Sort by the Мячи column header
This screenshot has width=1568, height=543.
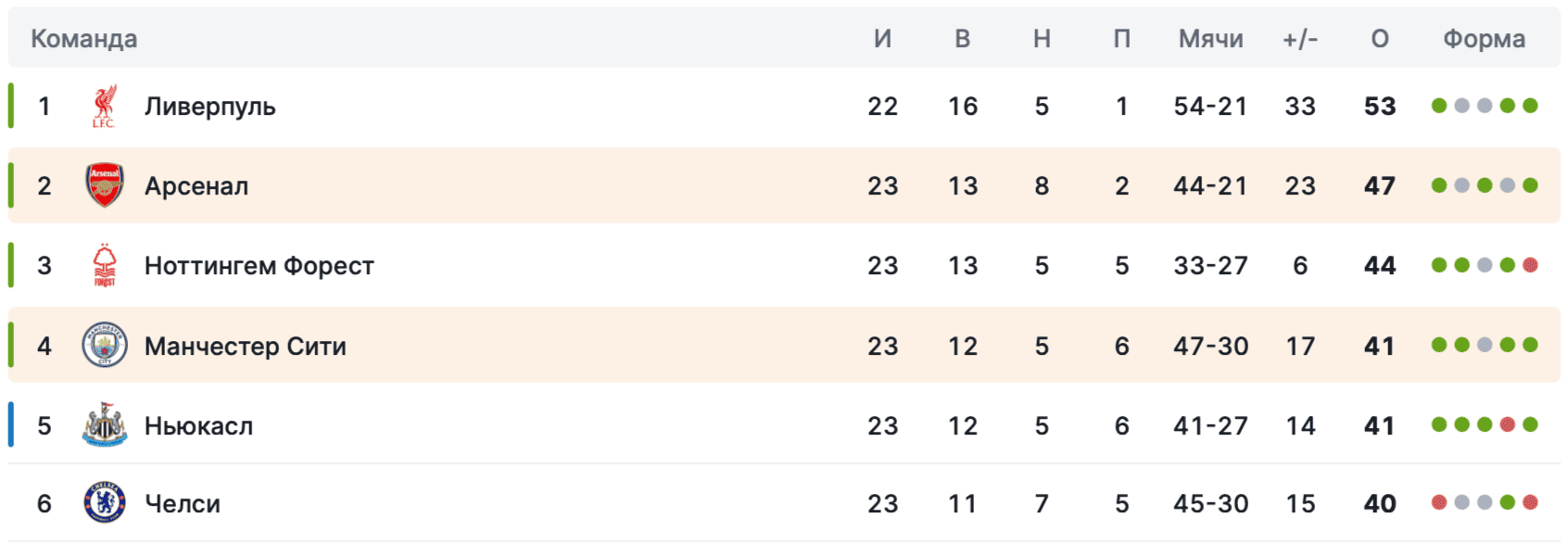click(x=1210, y=39)
